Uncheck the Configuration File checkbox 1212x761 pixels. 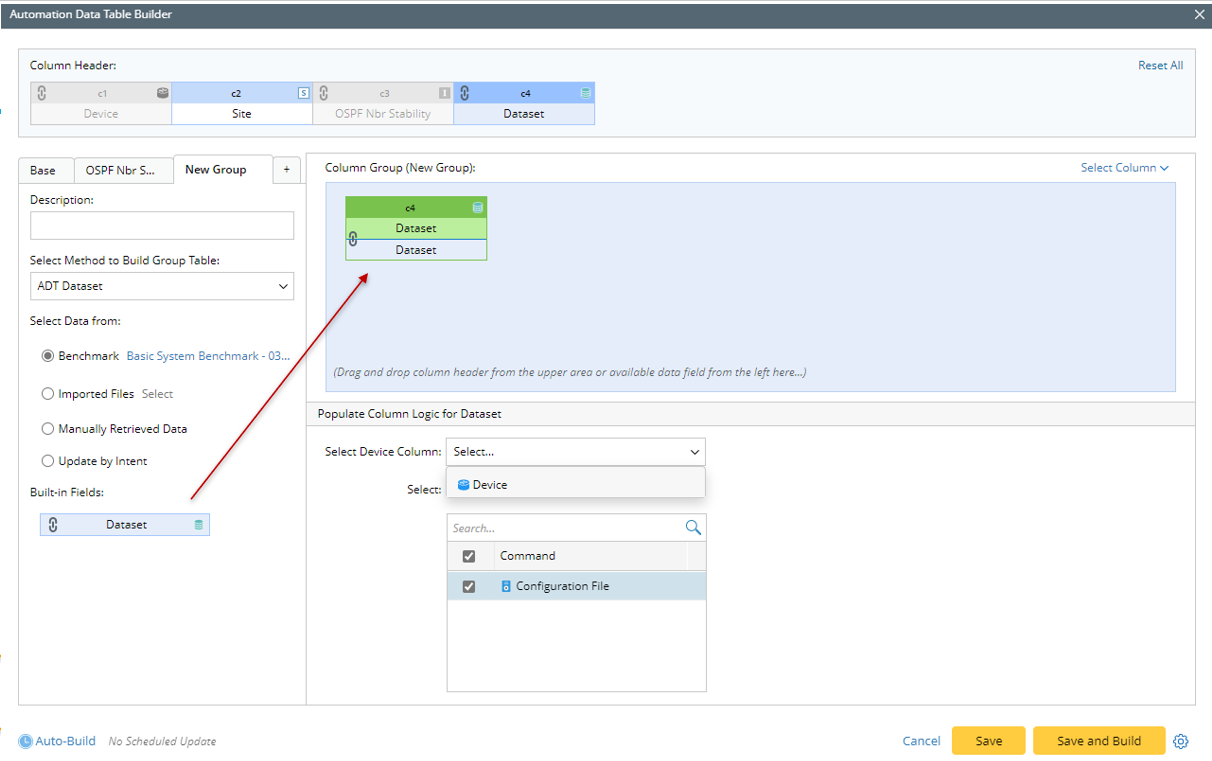point(469,586)
